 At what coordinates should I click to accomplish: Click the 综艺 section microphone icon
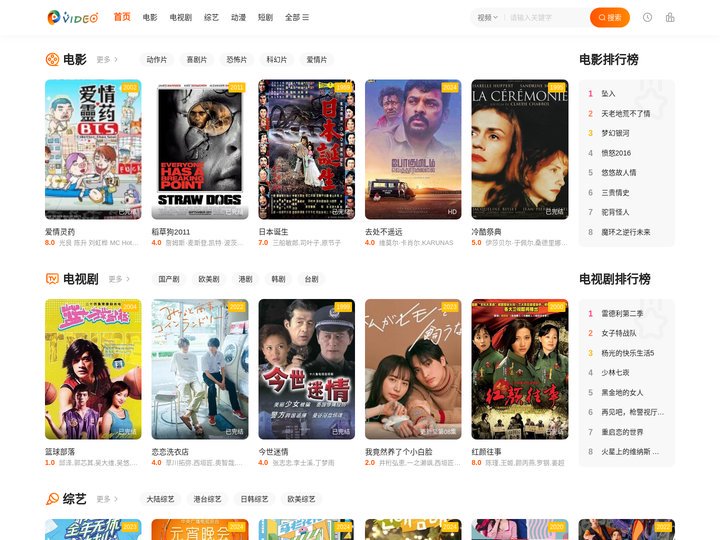pos(52,499)
